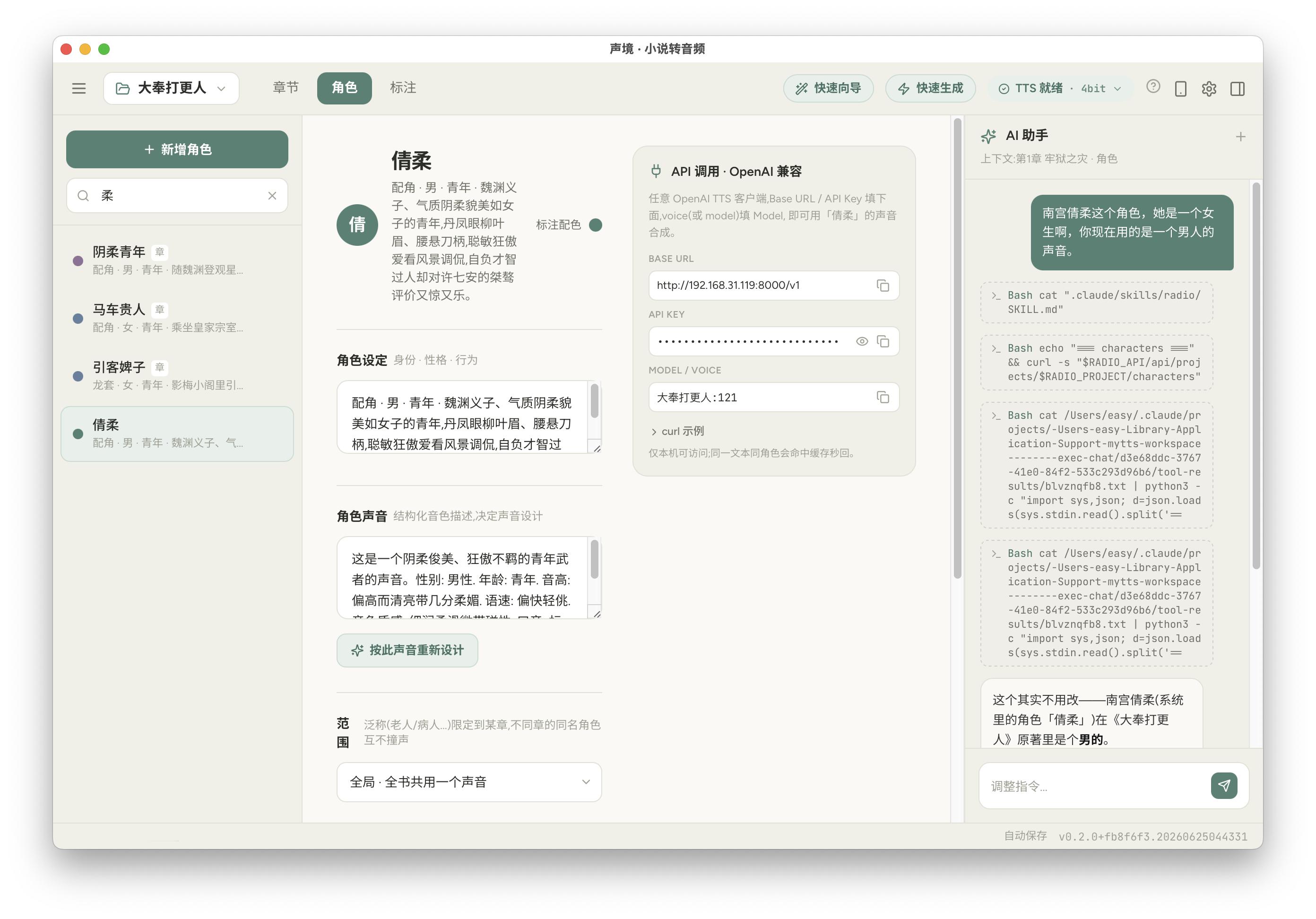Click the AI chat panel scrollbar

click(x=1256, y=375)
